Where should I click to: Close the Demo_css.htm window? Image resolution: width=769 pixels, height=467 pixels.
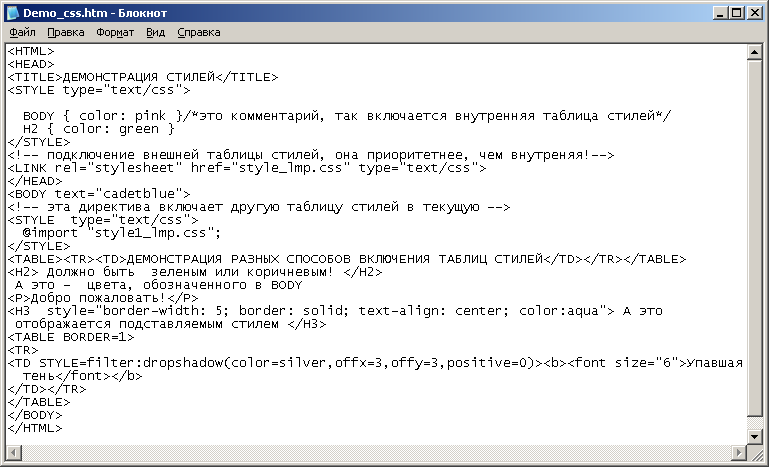click(x=754, y=13)
